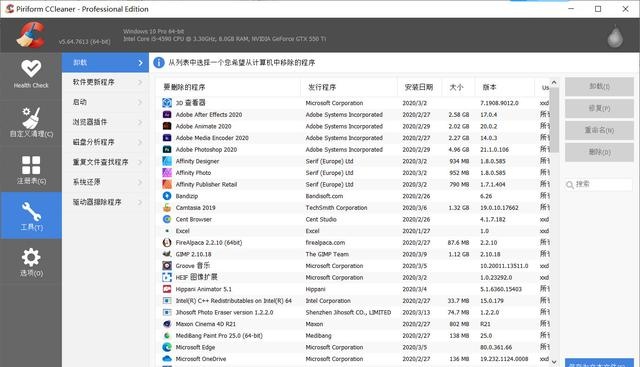Click the Maxon Cinema 4D R21 icon

point(167,324)
